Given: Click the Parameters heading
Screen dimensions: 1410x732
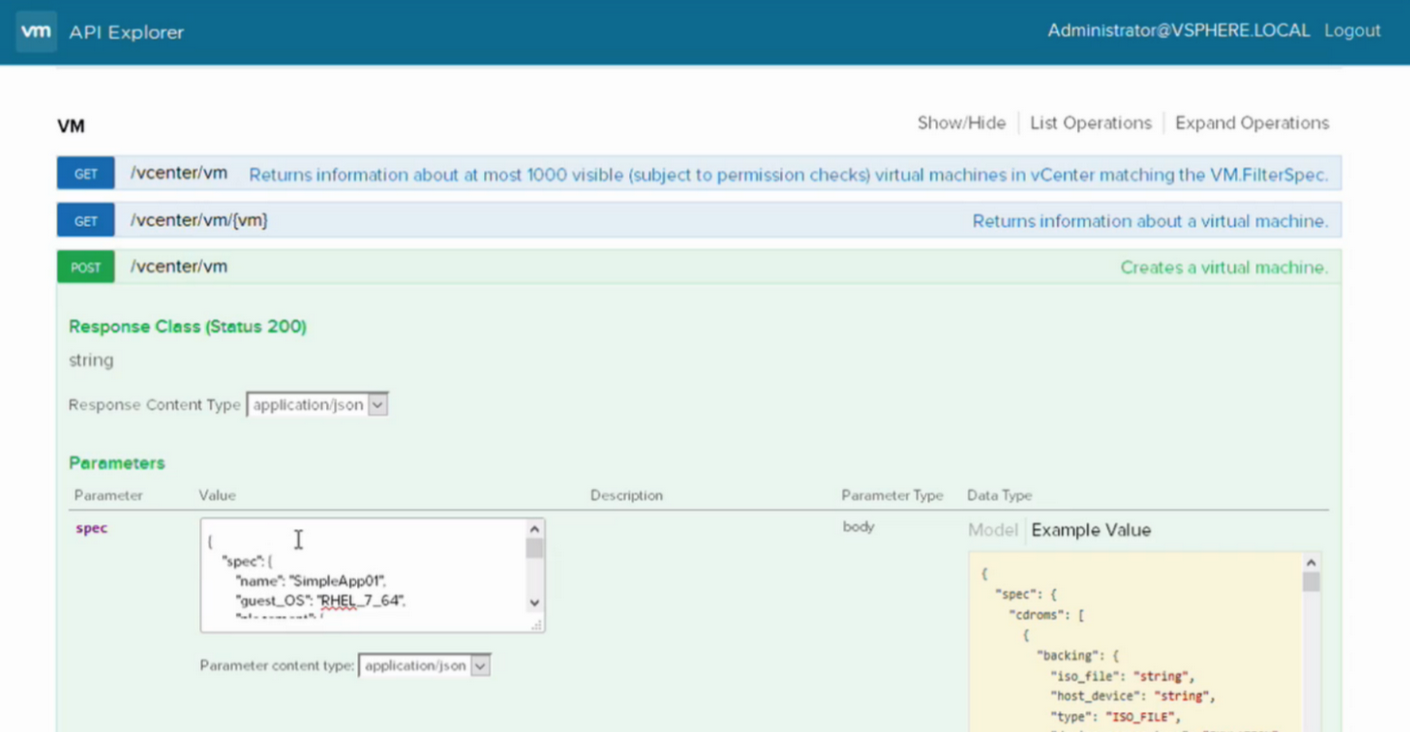Looking at the screenshot, I should pos(117,463).
